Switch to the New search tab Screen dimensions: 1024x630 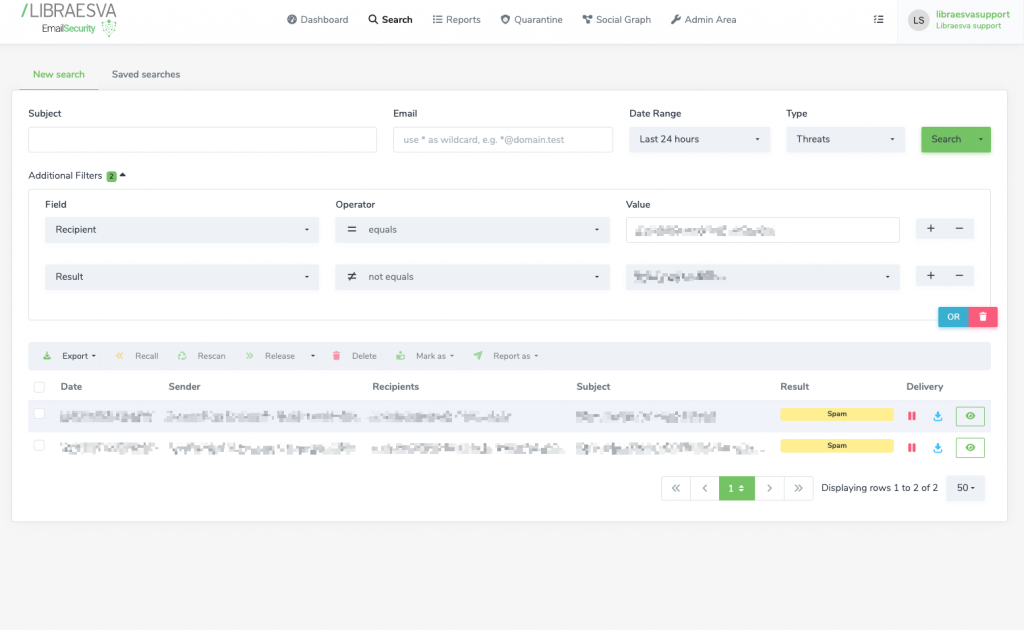[x=59, y=74]
